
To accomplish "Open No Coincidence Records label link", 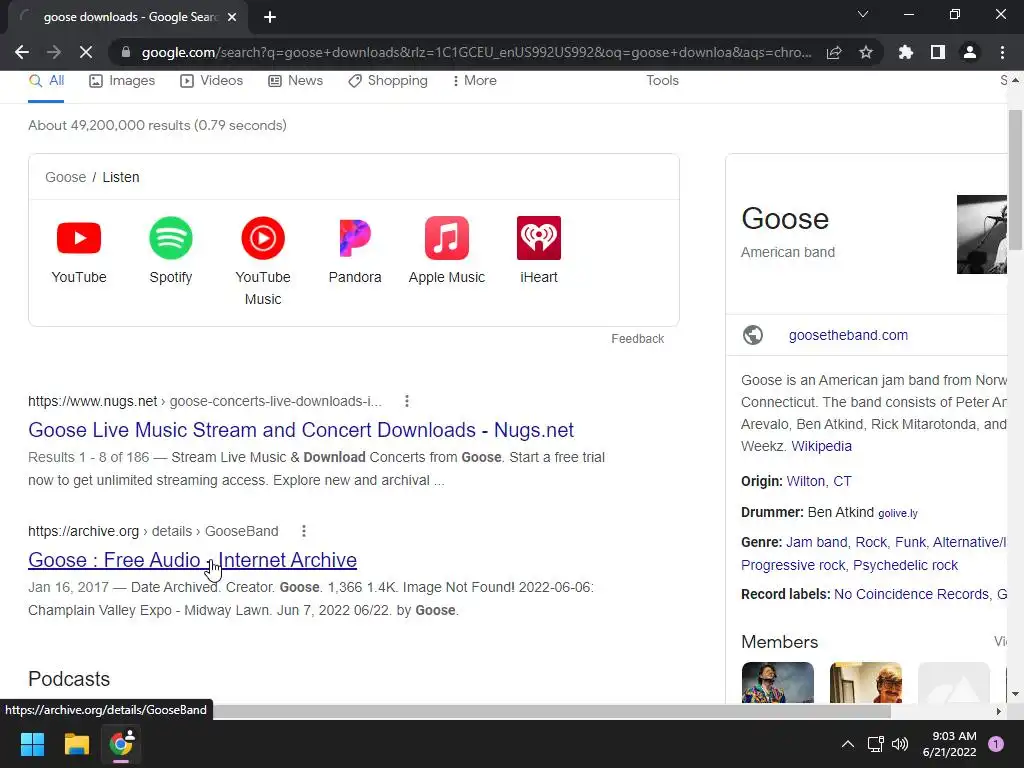I will (912, 594).
